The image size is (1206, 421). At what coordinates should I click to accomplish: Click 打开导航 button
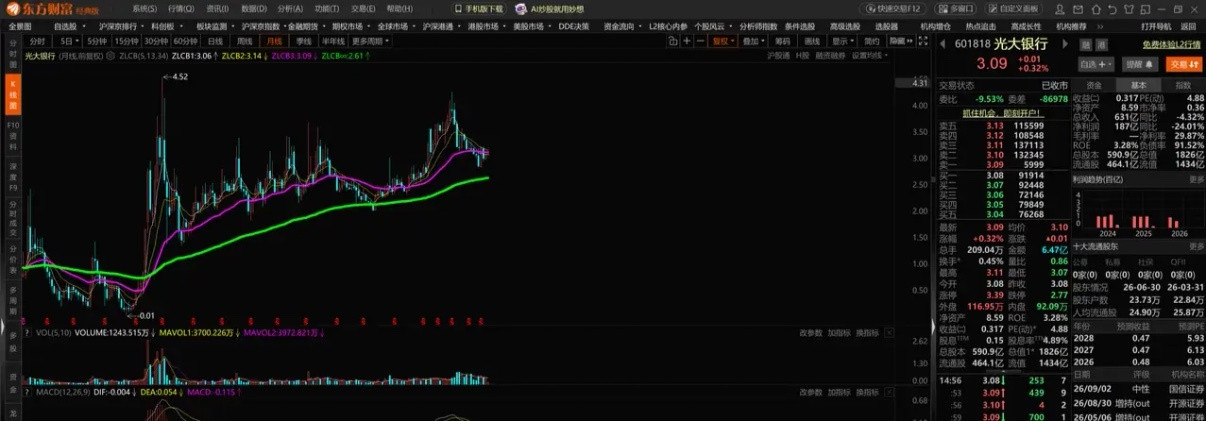click(1156, 26)
